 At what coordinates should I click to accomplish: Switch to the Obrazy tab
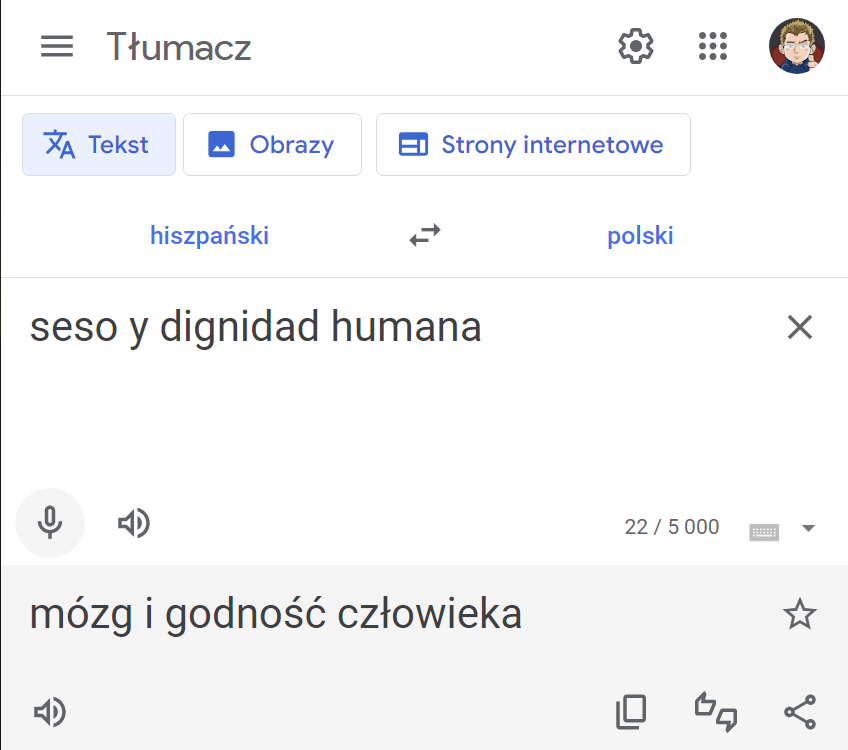click(272, 145)
